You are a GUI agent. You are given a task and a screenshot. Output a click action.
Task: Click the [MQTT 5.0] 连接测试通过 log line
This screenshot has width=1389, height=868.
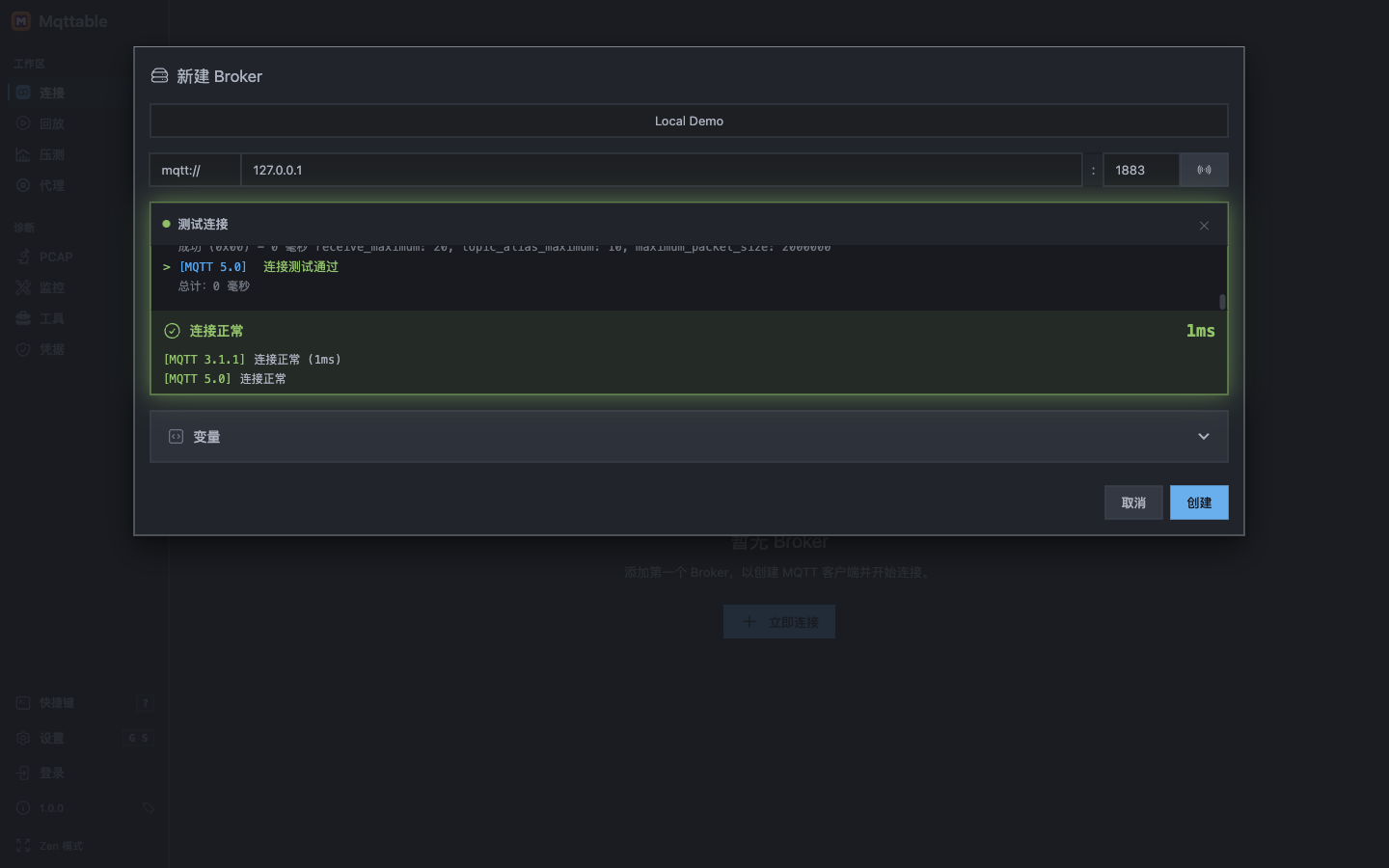251,267
